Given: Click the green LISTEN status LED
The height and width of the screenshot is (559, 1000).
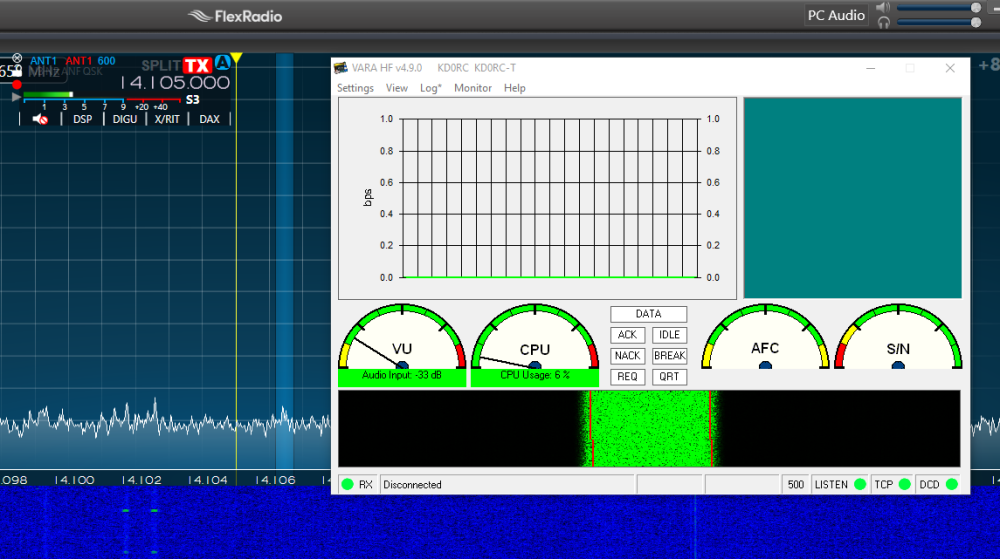Looking at the screenshot, I should pyautogui.click(x=860, y=484).
